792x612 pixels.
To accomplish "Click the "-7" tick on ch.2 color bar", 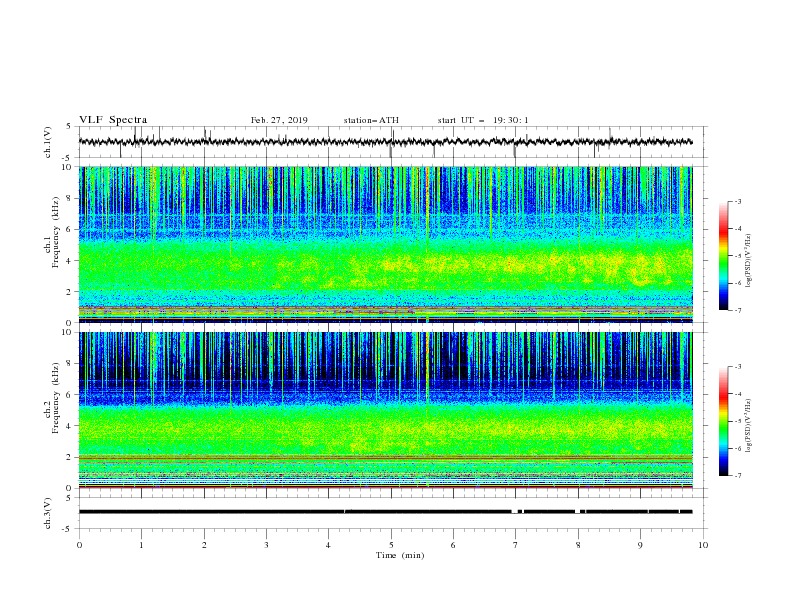I will 738,476.
